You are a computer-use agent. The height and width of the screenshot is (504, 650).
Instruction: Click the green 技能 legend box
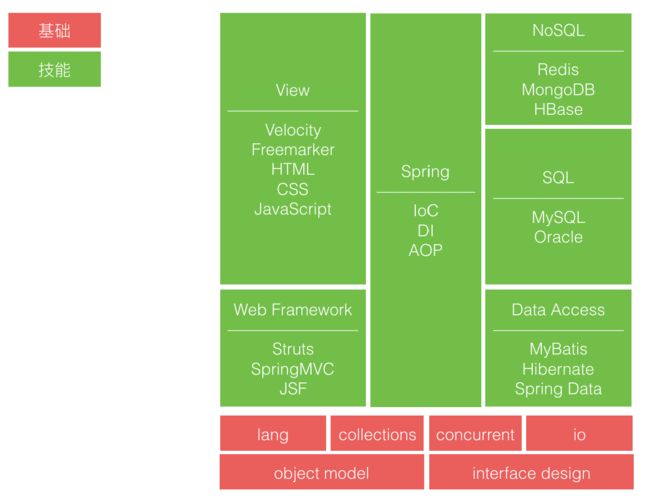click(x=54, y=69)
